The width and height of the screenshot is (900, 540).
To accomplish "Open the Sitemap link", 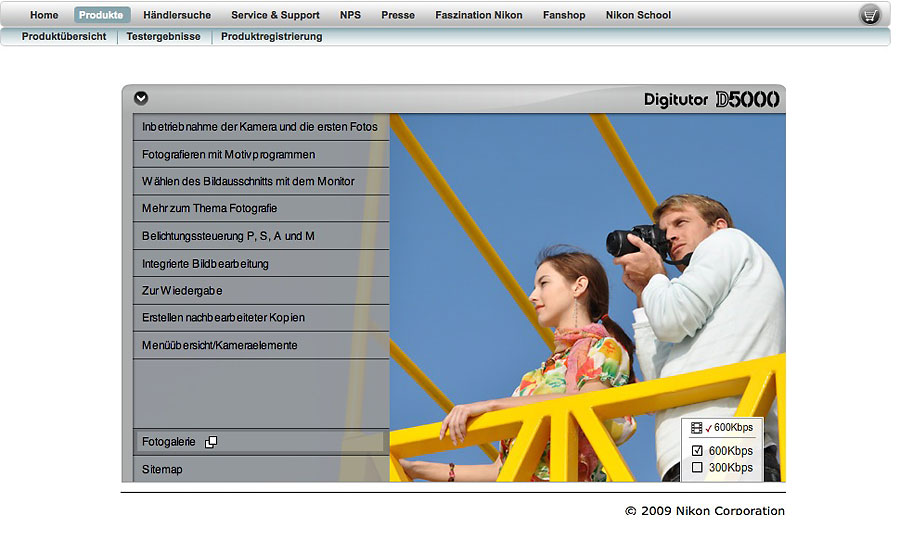I will (162, 469).
